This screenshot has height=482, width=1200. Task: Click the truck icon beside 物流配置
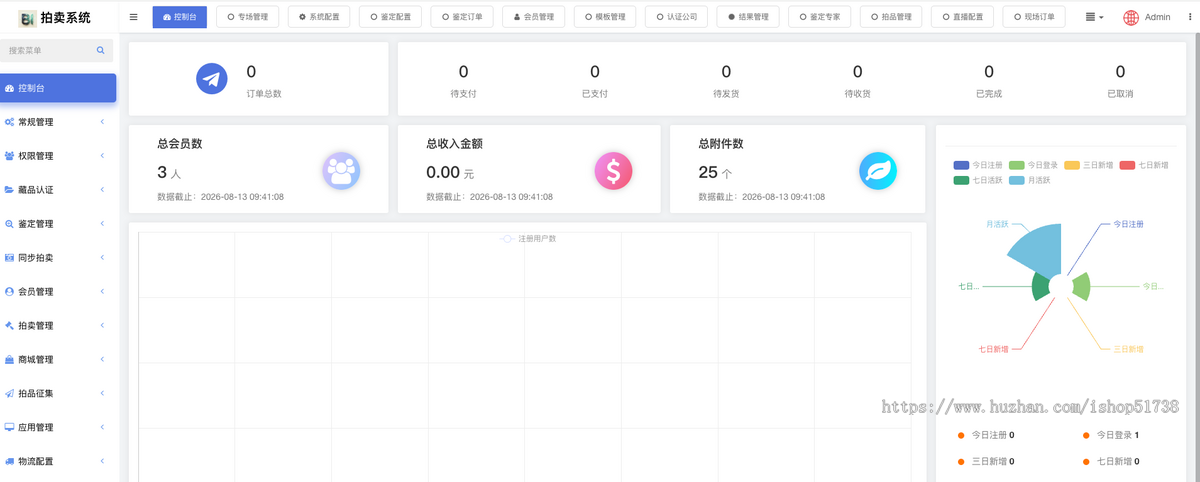click(x=9, y=462)
